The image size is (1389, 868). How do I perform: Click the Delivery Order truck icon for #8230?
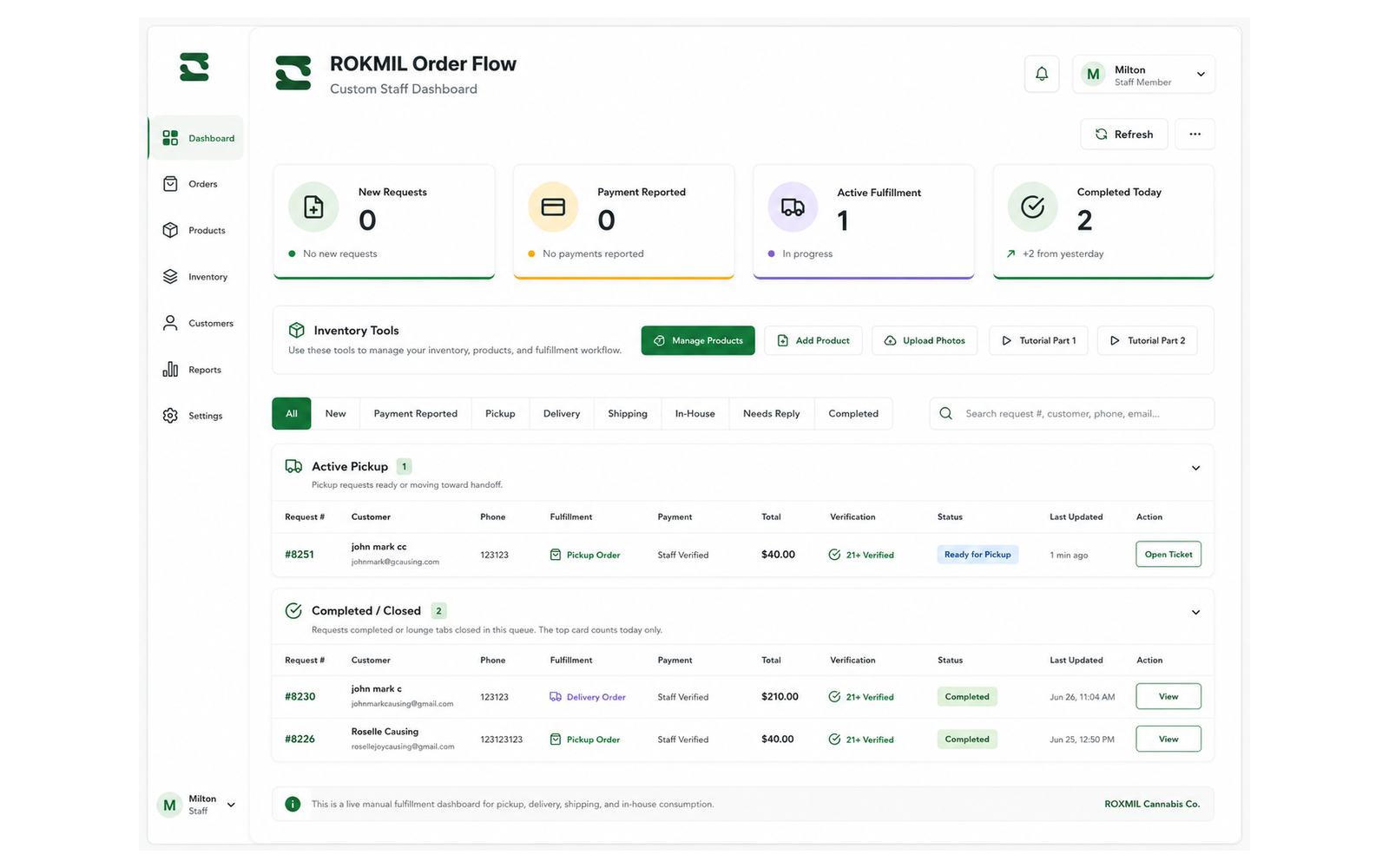(x=556, y=697)
